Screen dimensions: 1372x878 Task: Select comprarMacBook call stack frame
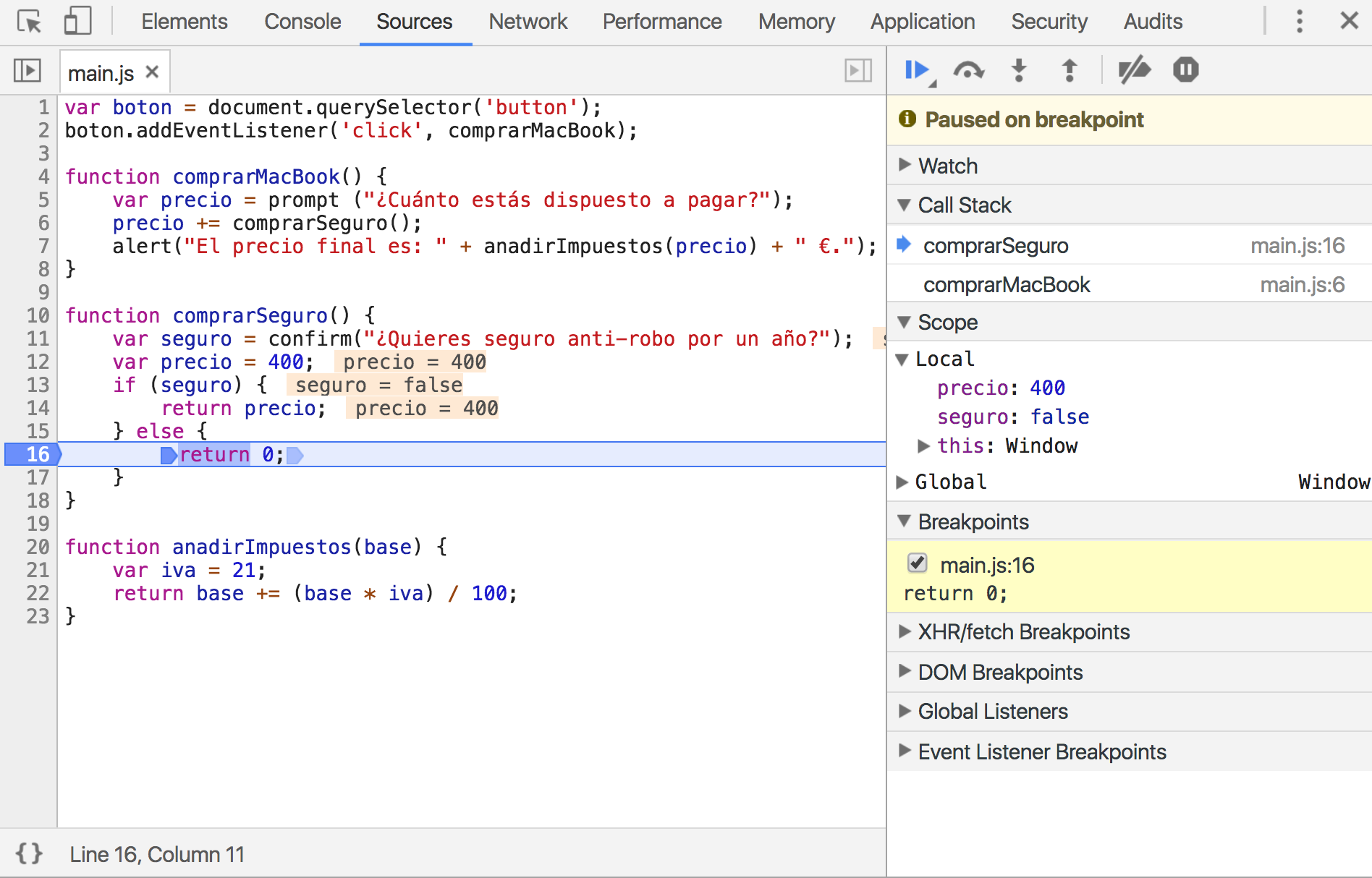pos(1129,284)
